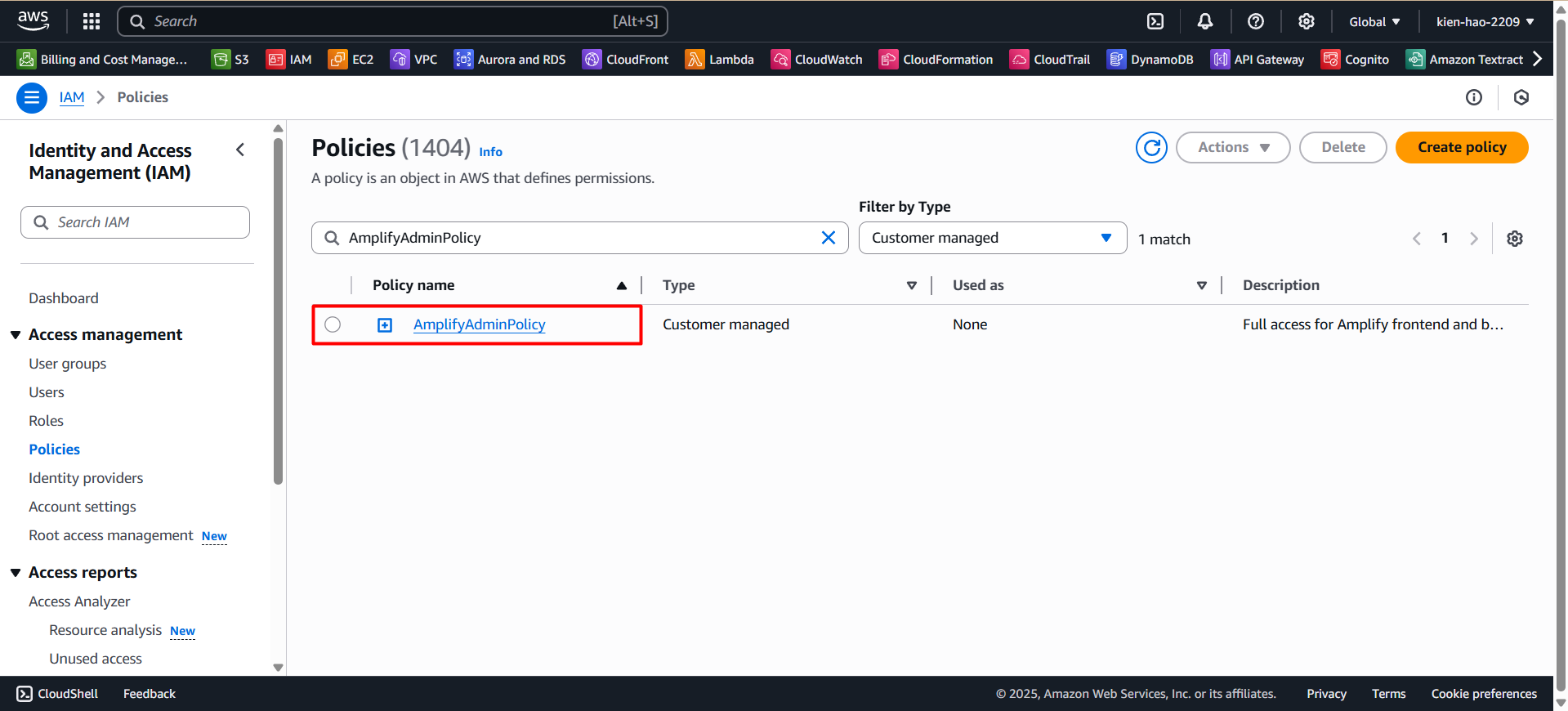Open the AmplifyAdminPolicy link
1568x711 pixels.
click(x=479, y=324)
